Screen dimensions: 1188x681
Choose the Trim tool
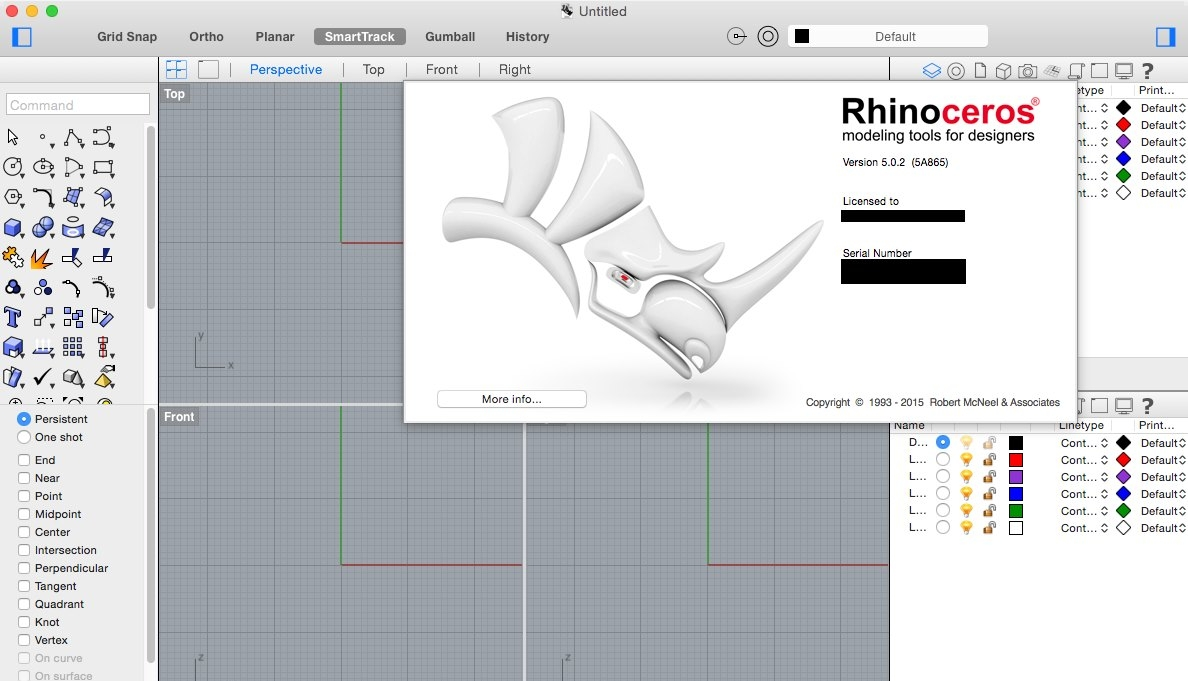pyautogui.click(x=72, y=258)
